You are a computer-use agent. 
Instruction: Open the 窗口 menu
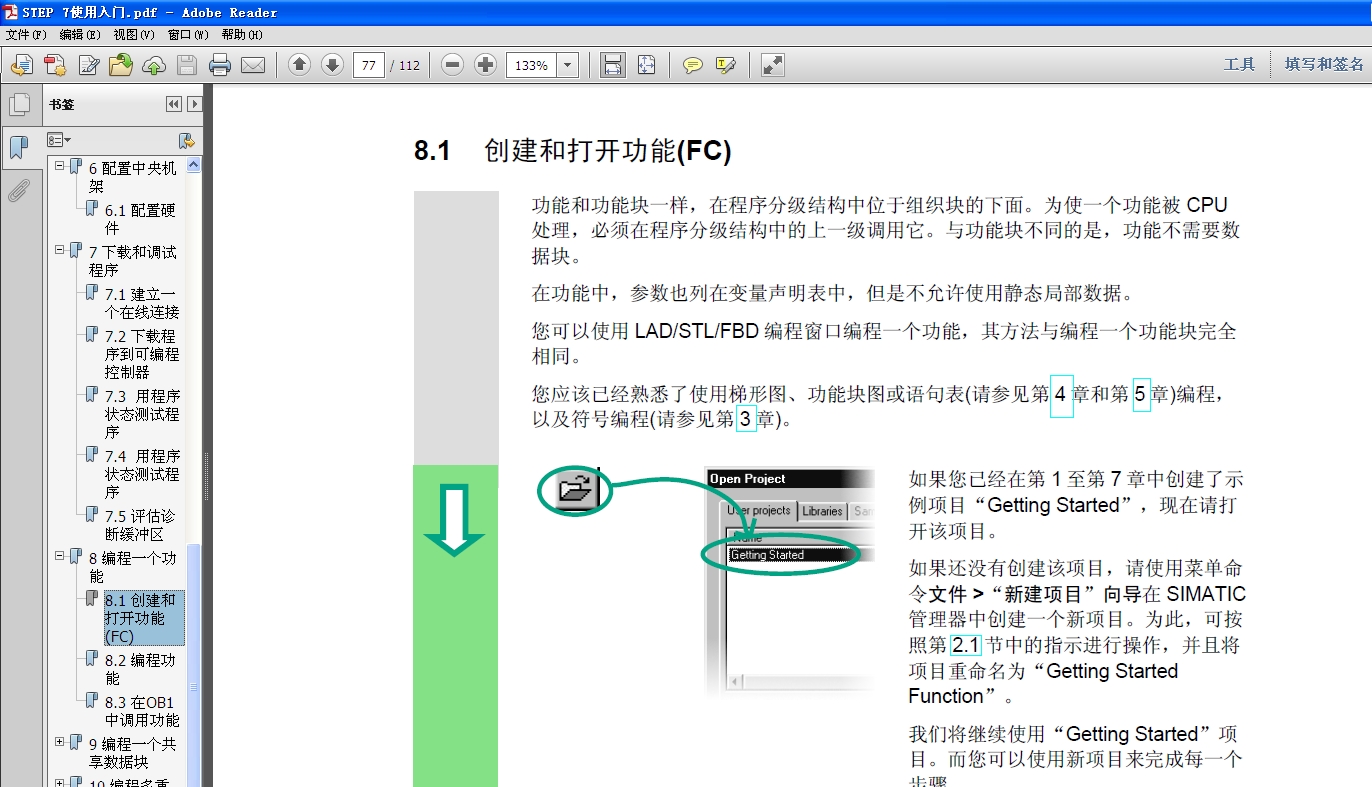188,34
